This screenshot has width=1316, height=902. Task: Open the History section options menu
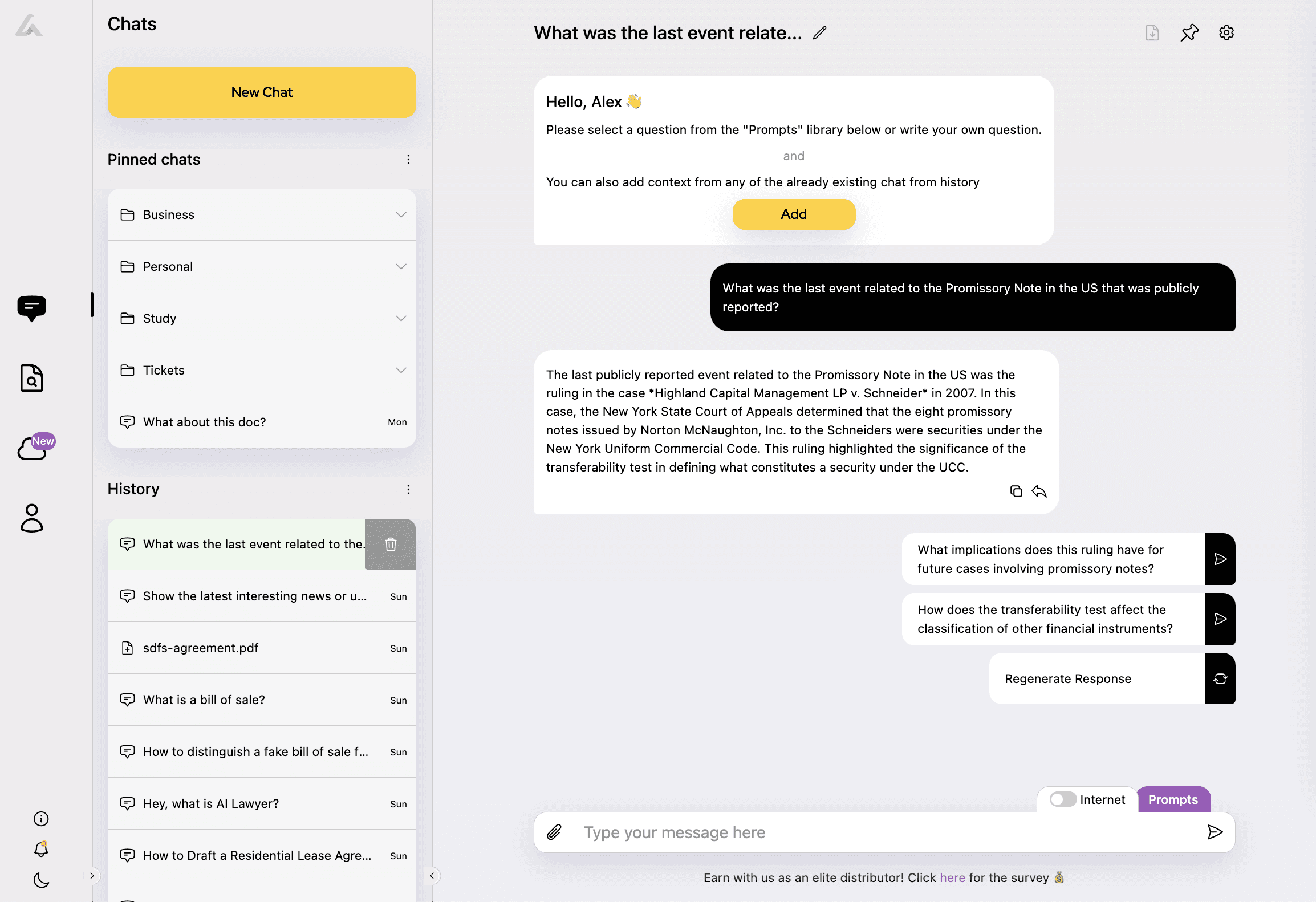[407, 489]
